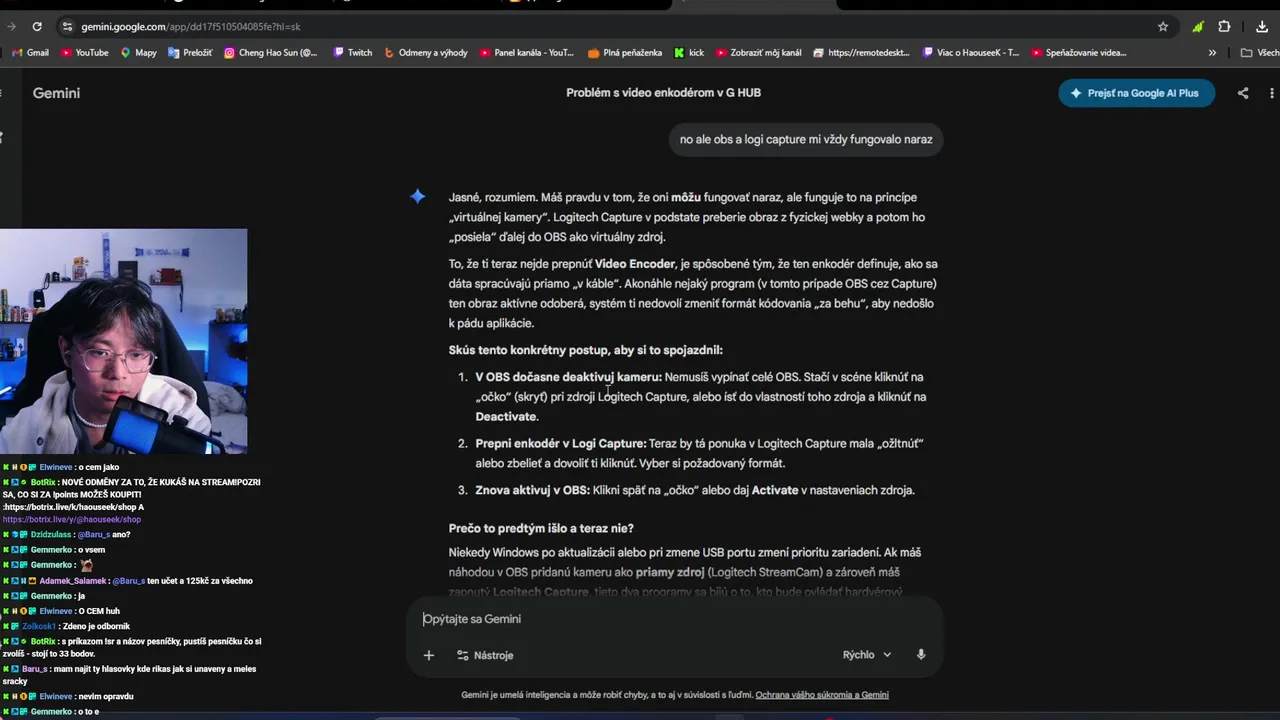The height and width of the screenshot is (720, 1280).
Task: Reload the page with the browser refresh icon
Action: [37, 27]
